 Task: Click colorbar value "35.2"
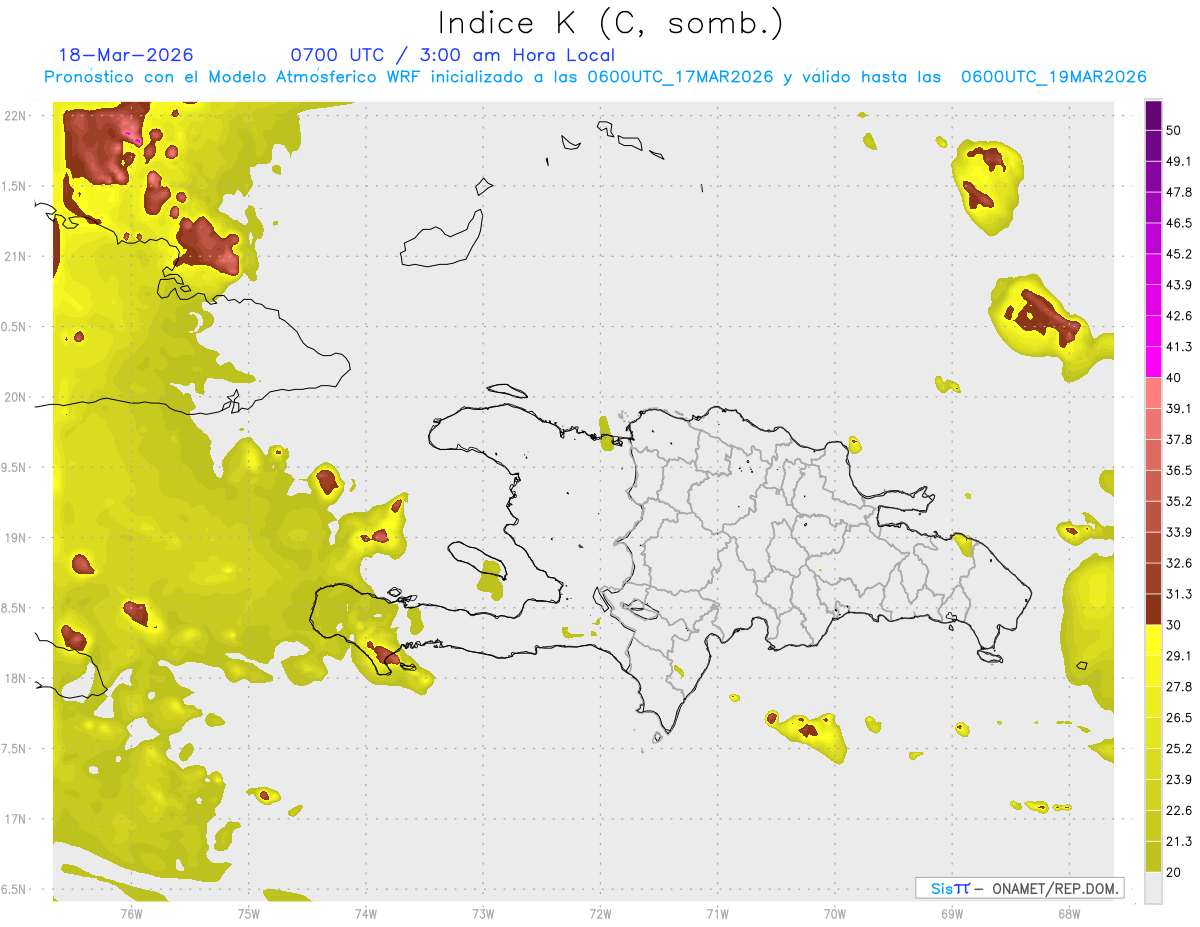click(x=1179, y=501)
